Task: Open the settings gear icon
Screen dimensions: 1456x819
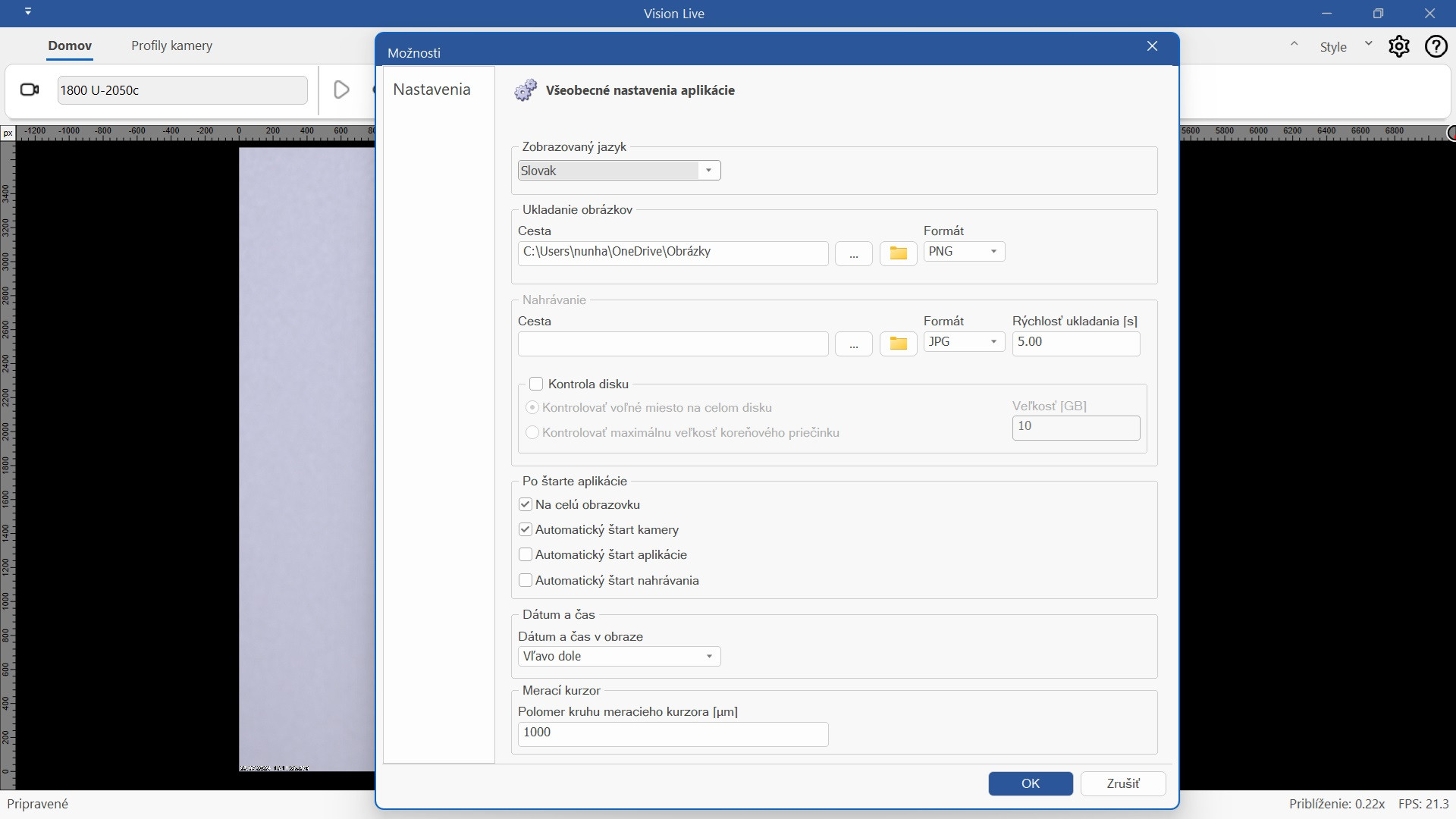Action: (1398, 47)
